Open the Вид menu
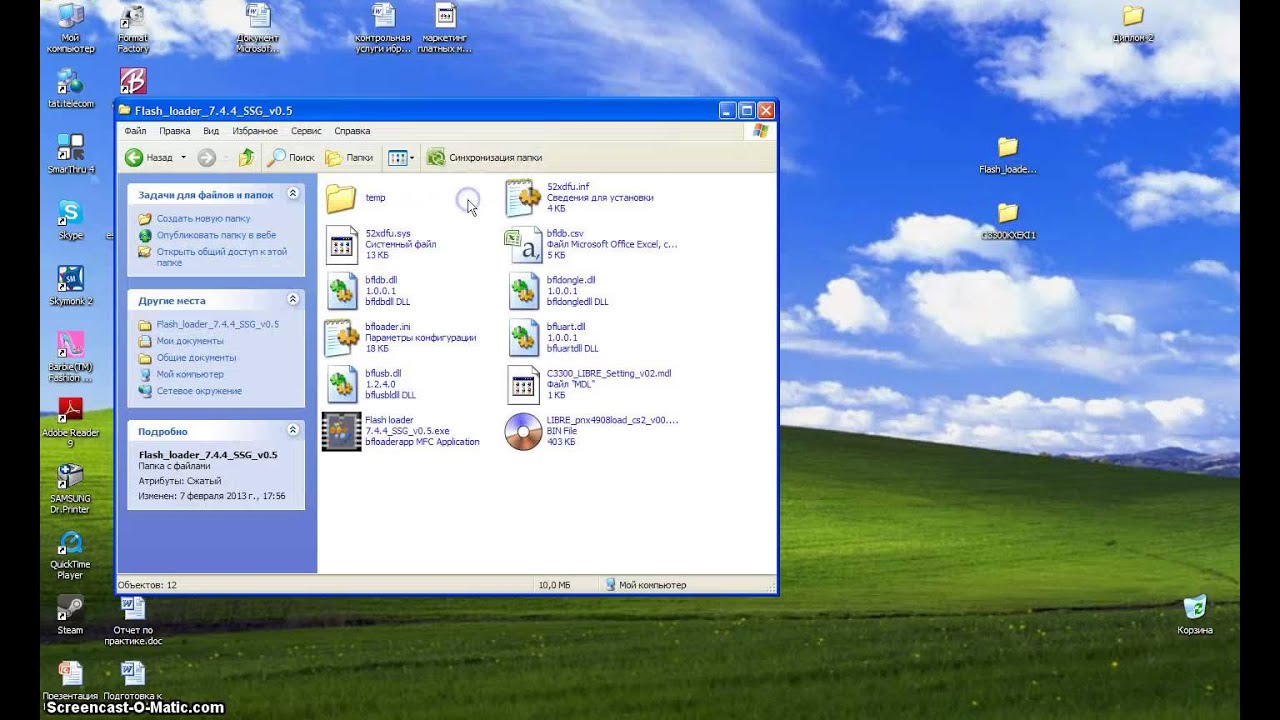This screenshot has height=720, width=1280. pos(211,131)
